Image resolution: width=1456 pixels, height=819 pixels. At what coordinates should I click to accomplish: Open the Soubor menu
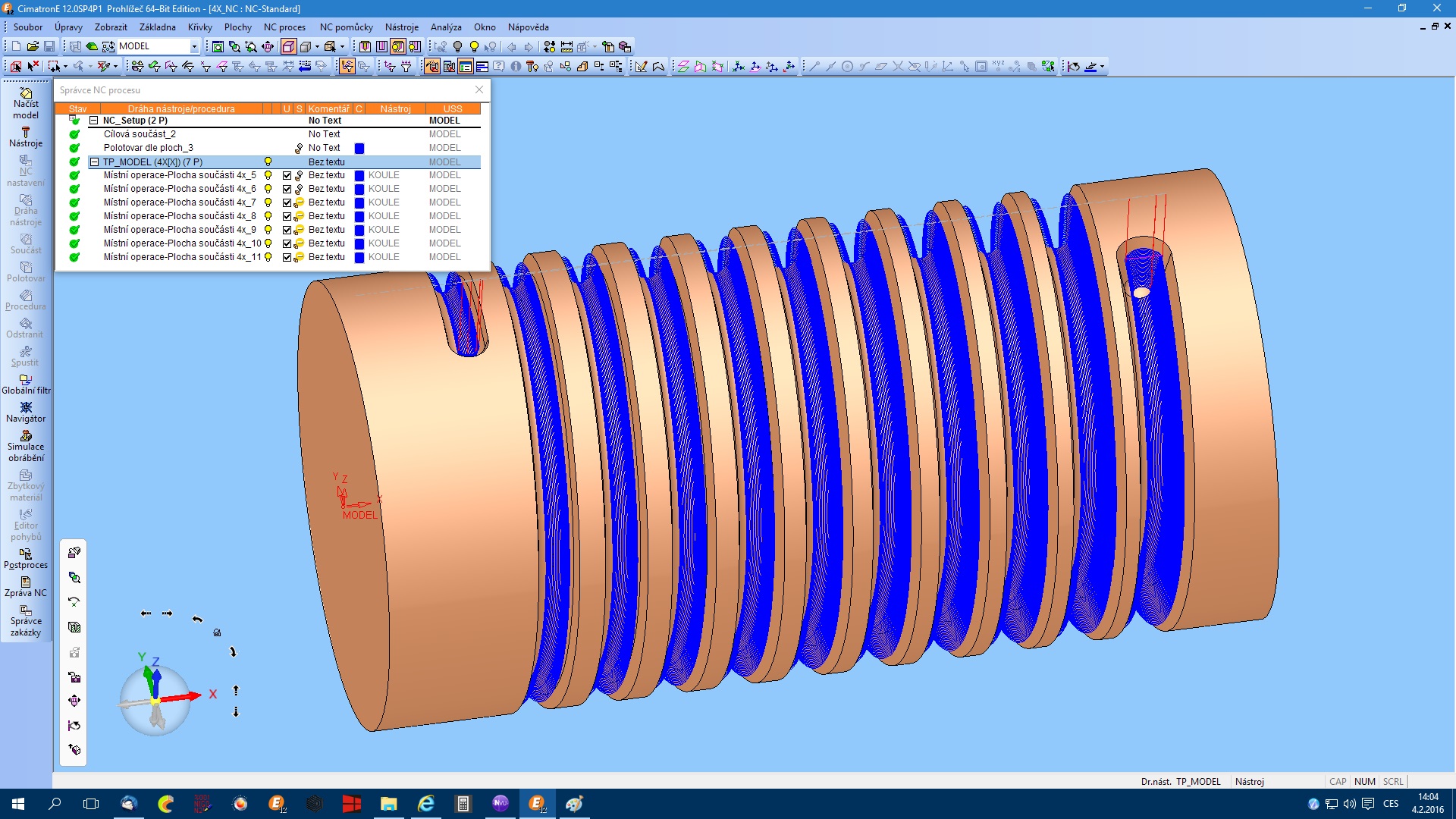28,27
